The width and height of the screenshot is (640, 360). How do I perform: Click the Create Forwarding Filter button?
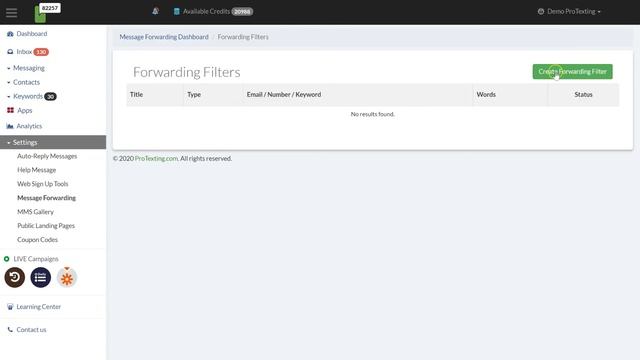tap(572, 71)
